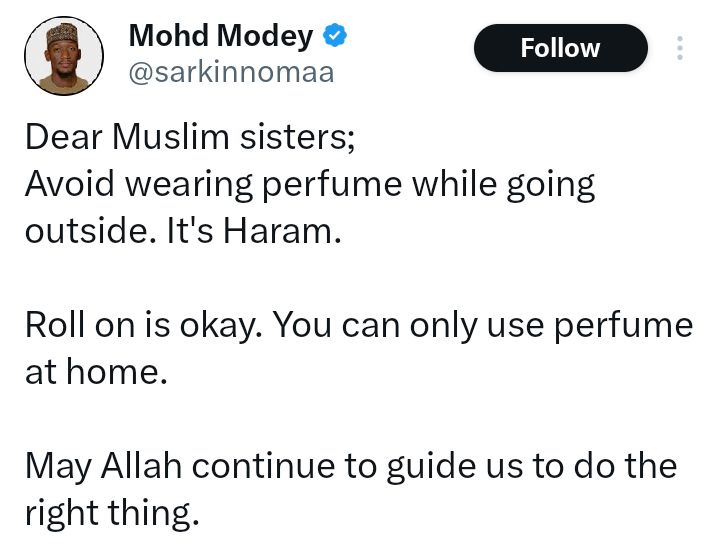Click the line "Dear Muslim sisters;"
The image size is (720, 546).
click(x=190, y=137)
